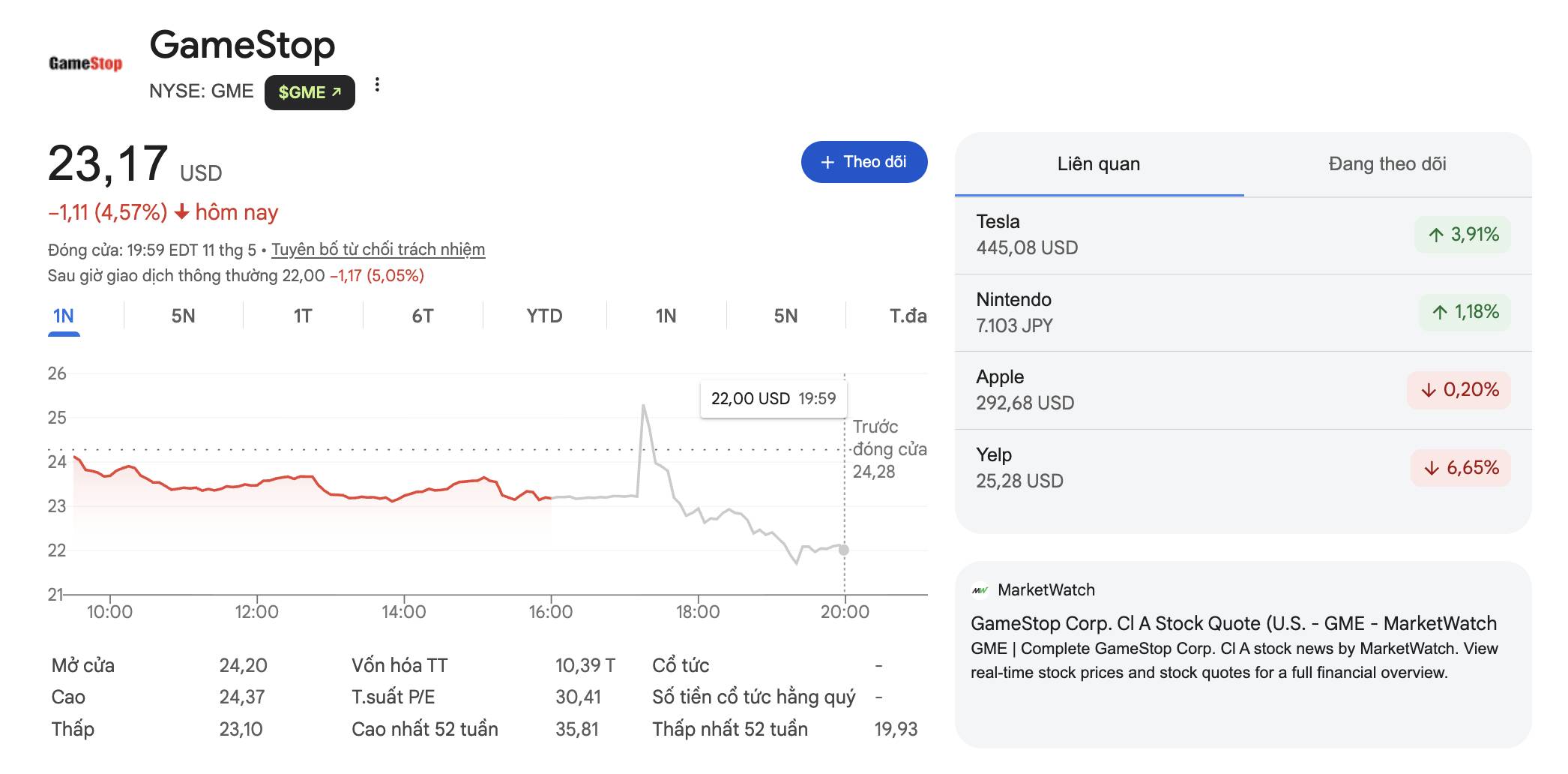Viewport: 1568px width, 774px height.
Task: Click the 12:00 time axis label
Action: 256,612
